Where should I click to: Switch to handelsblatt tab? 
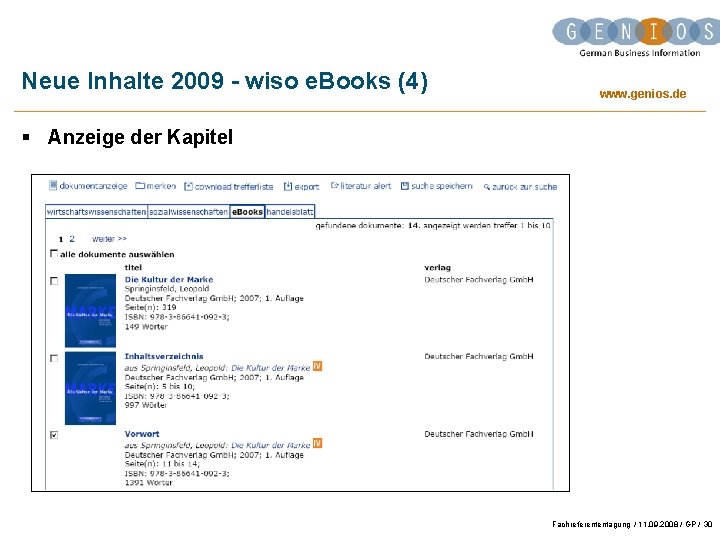click(x=290, y=212)
